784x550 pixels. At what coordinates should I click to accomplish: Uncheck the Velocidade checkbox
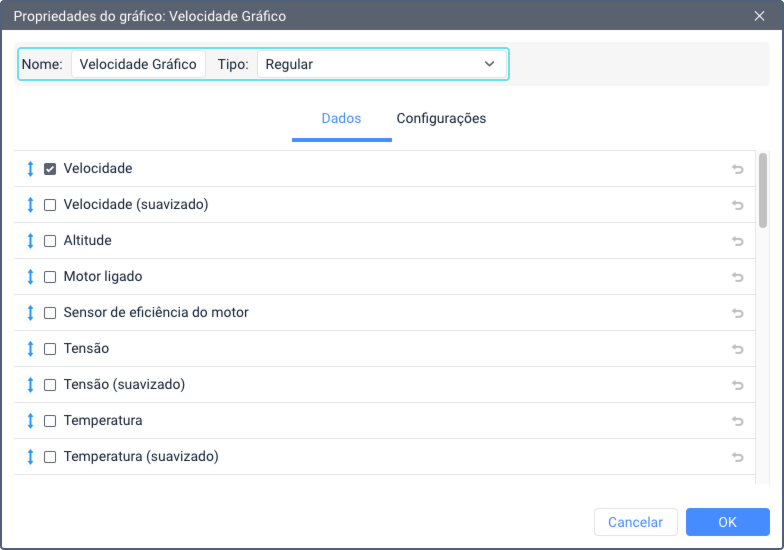(x=50, y=169)
